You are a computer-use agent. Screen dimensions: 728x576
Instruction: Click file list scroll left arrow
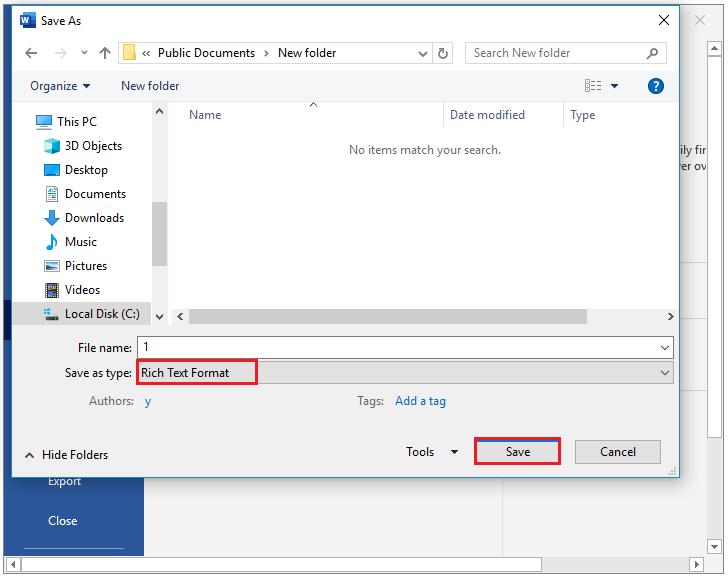(180, 317)
